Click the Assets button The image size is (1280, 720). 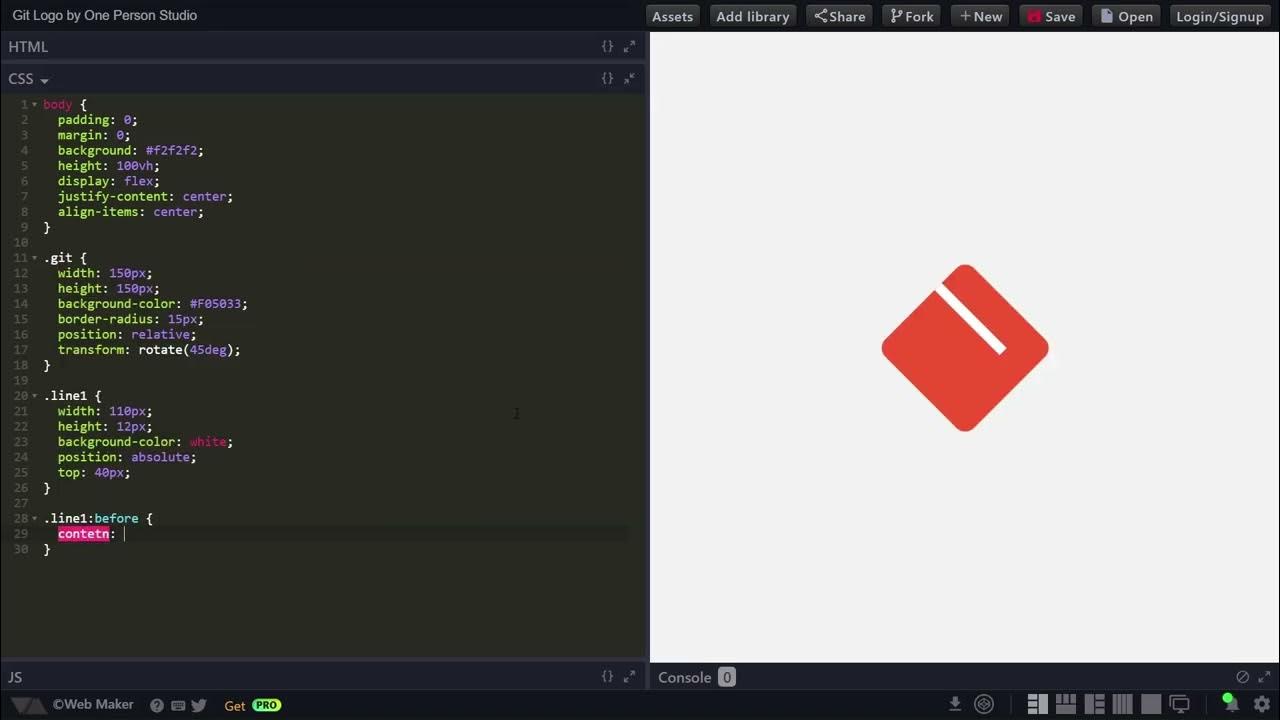click(672, 16)
